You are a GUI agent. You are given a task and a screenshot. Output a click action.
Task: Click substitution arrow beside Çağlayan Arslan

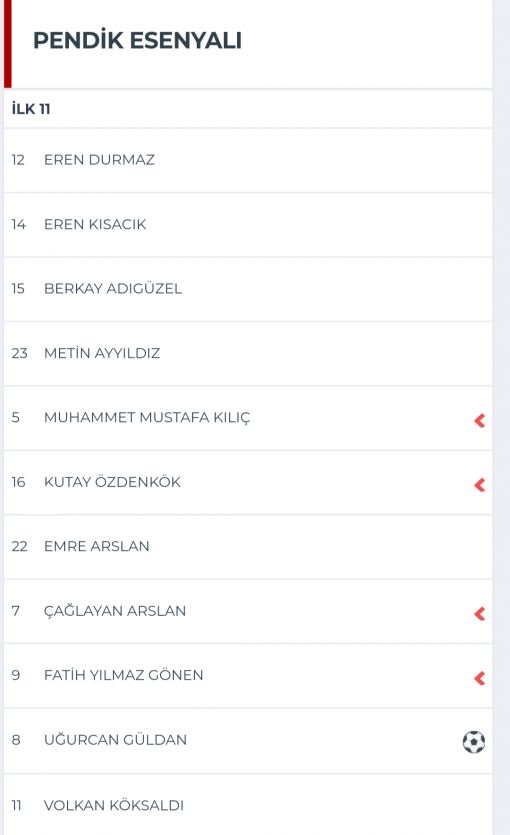480,614
